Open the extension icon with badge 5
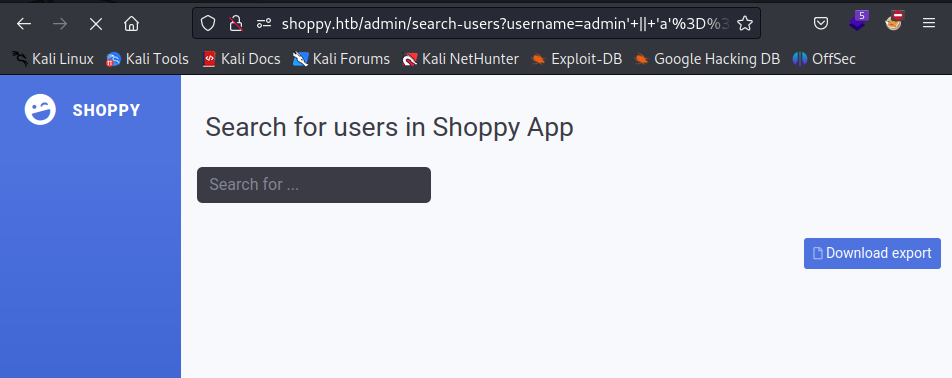952x378 pixels. [858, 21]
